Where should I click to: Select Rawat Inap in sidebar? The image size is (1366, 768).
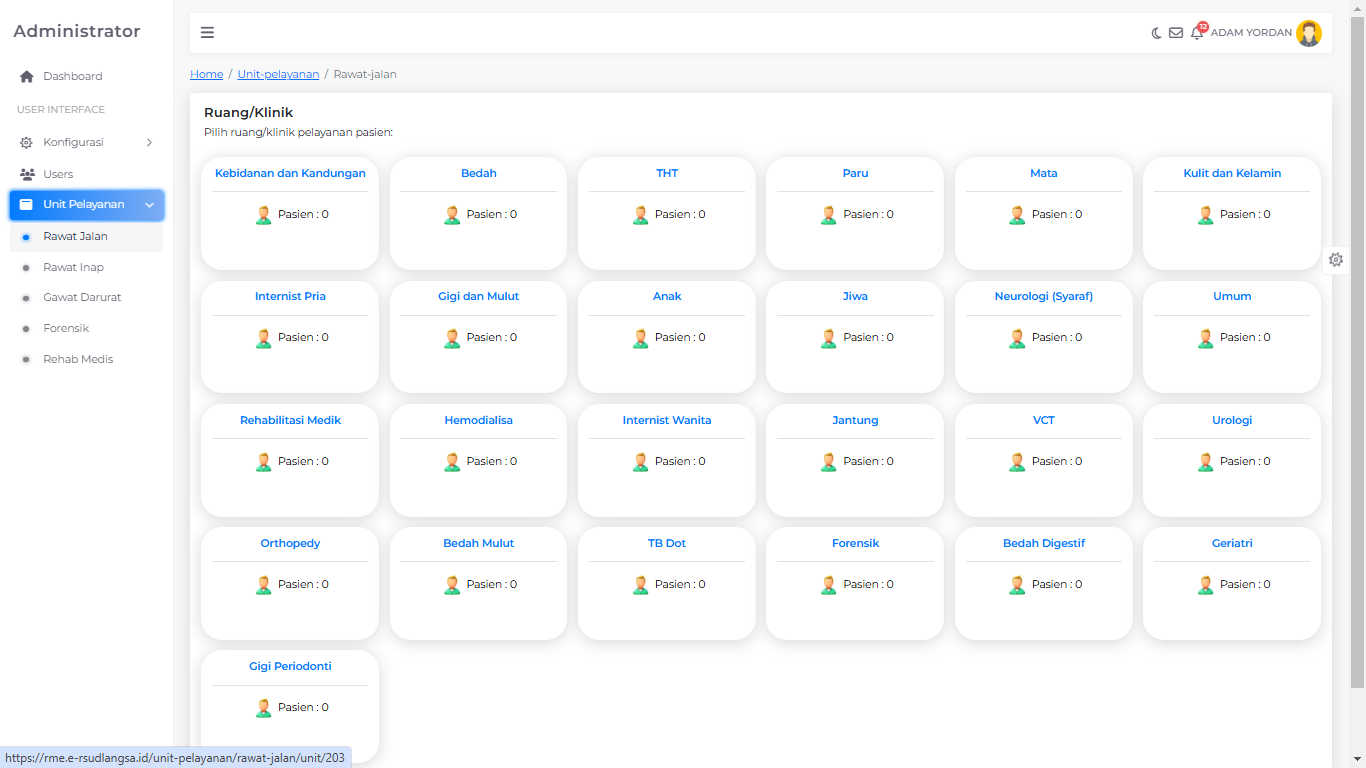click(73, 267)
